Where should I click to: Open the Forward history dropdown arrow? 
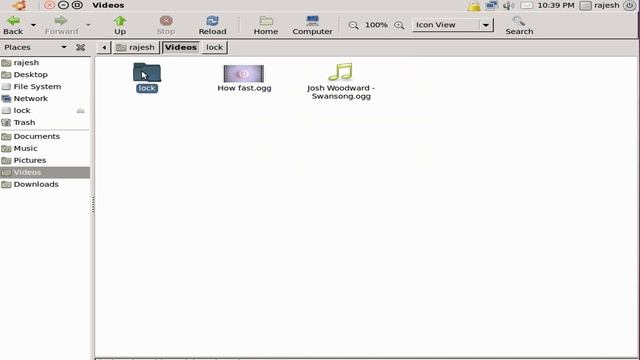click(x=88, y=25)
